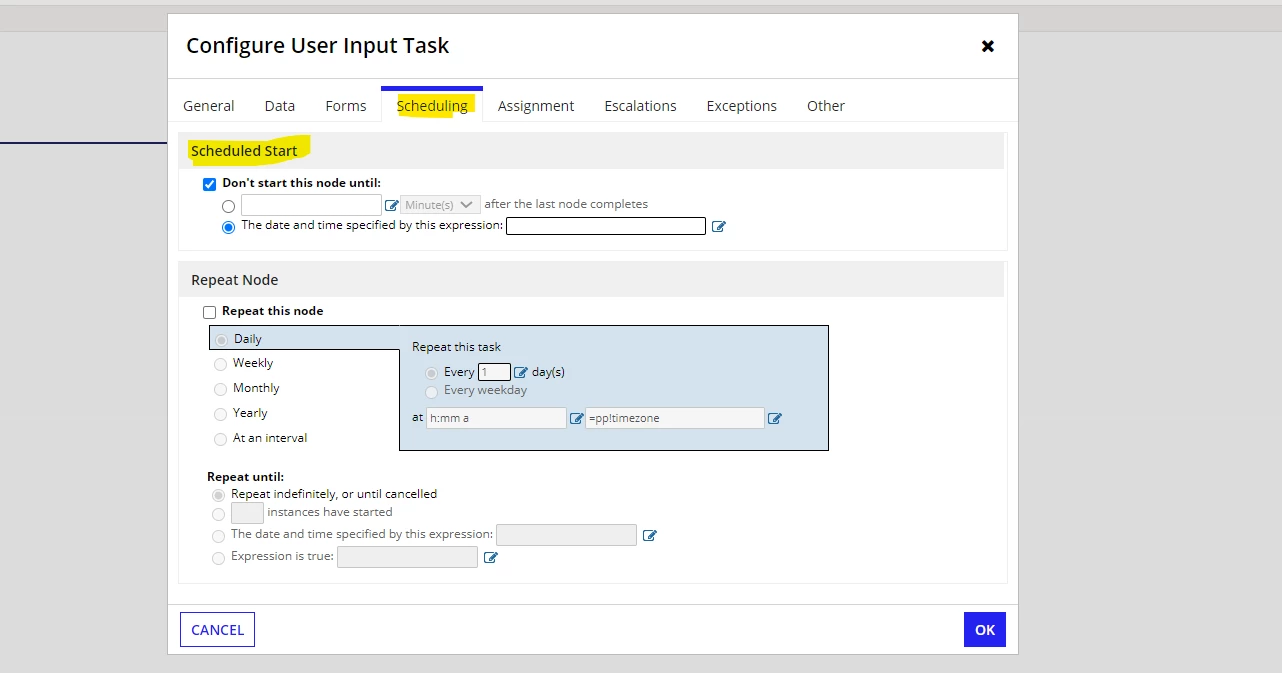
Task: Select Every N day(s) radio button
Action: (432, 373)
